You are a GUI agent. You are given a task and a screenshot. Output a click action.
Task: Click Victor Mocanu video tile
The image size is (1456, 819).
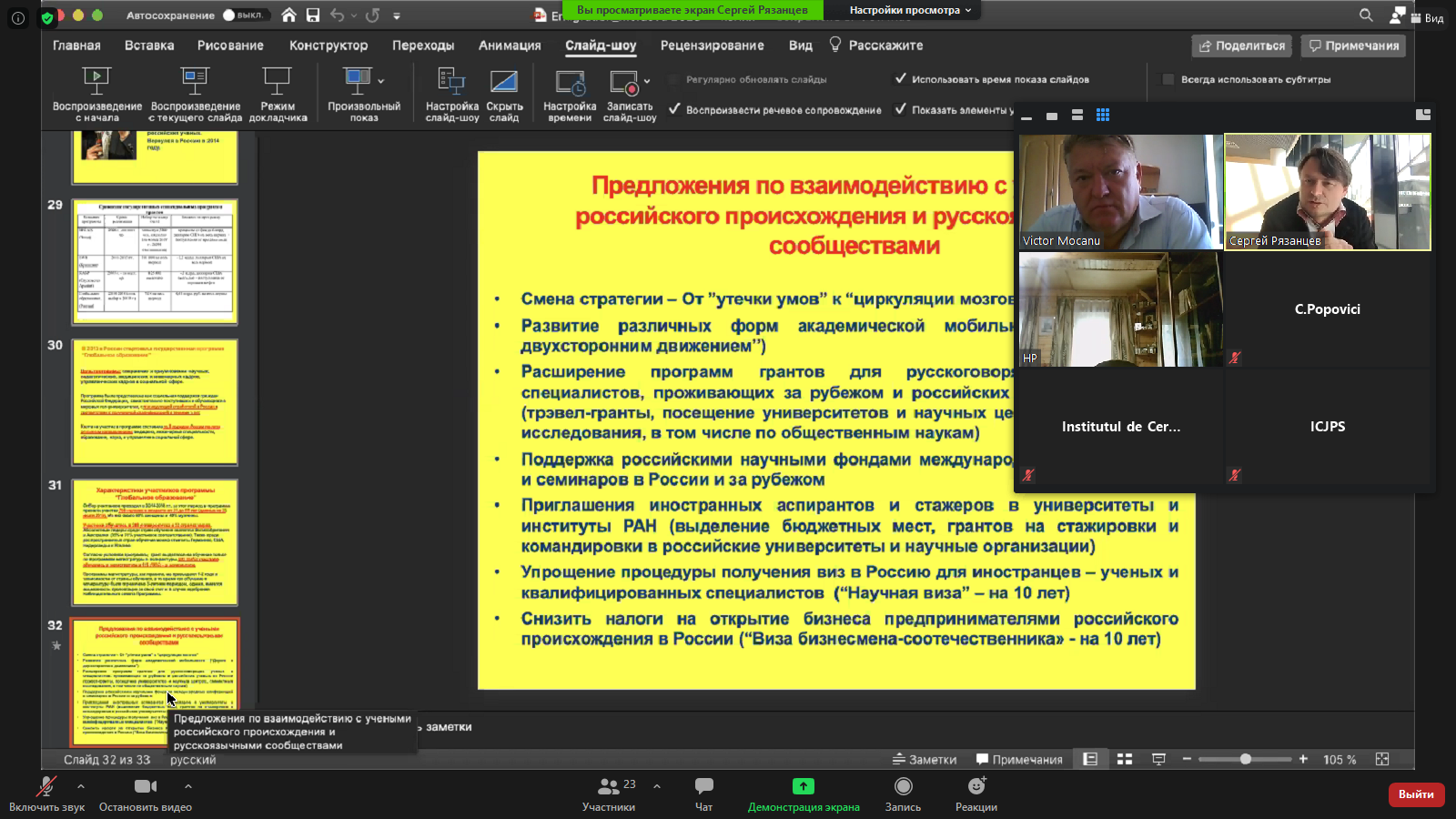coord(1120,192)
